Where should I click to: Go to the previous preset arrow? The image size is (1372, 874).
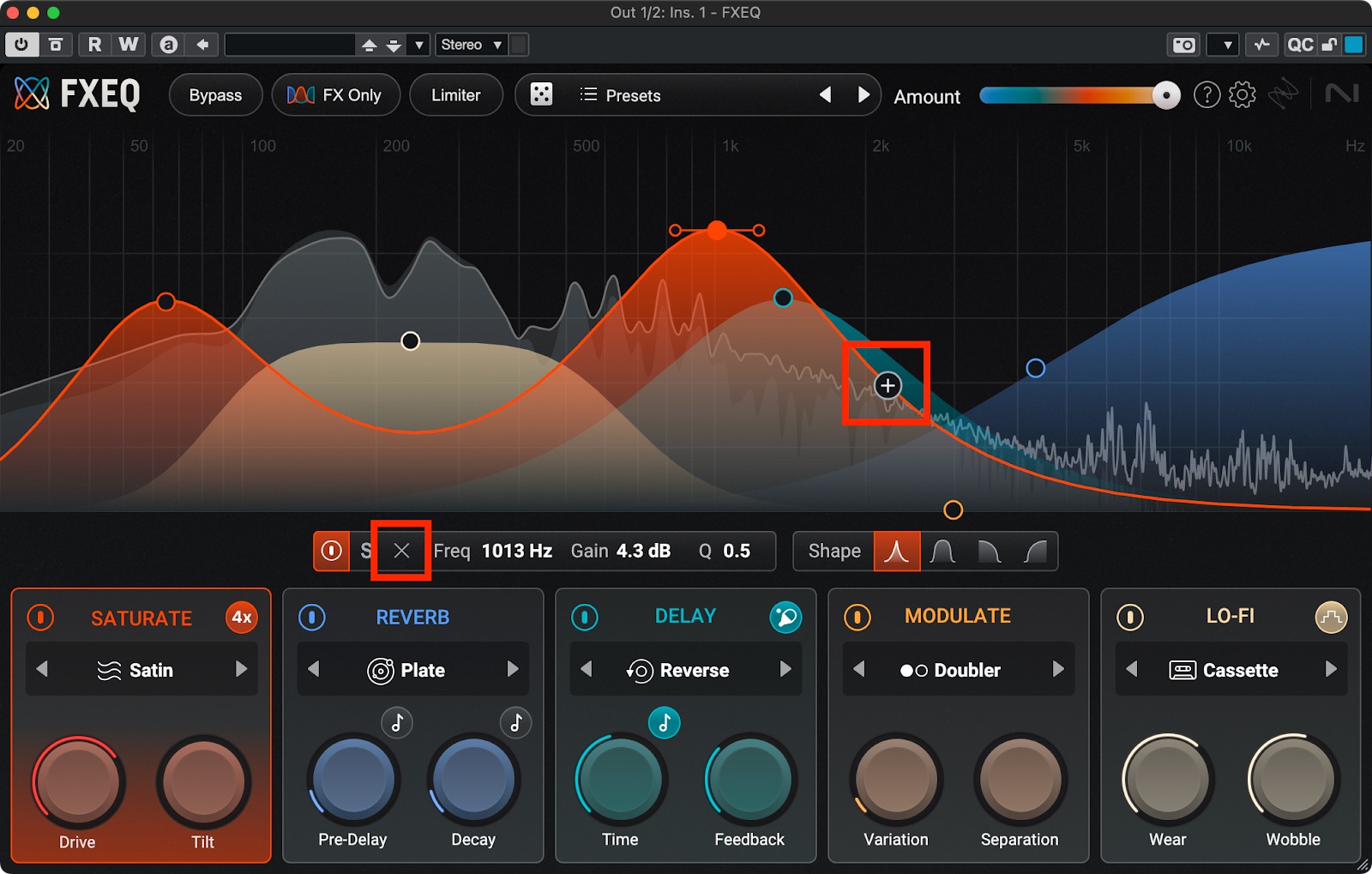[x=825, y=94]
